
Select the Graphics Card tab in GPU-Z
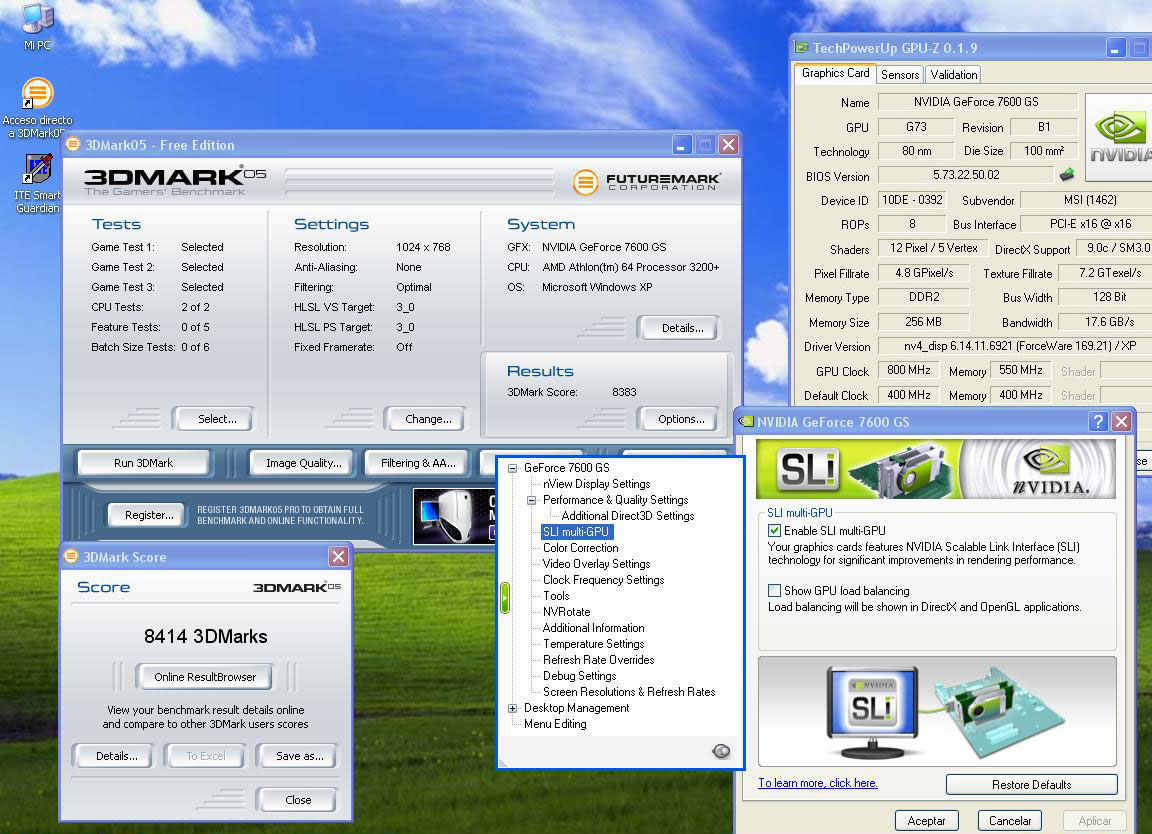835,73
